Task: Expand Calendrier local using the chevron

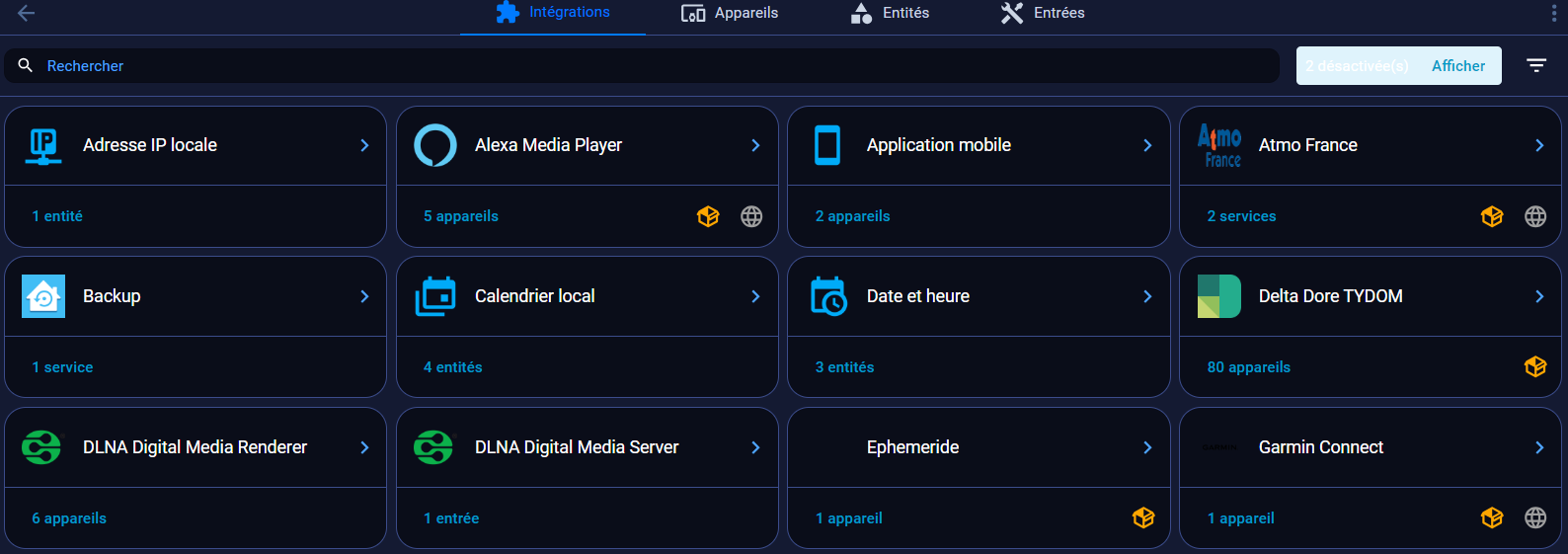Action: (x=755, y=296)
